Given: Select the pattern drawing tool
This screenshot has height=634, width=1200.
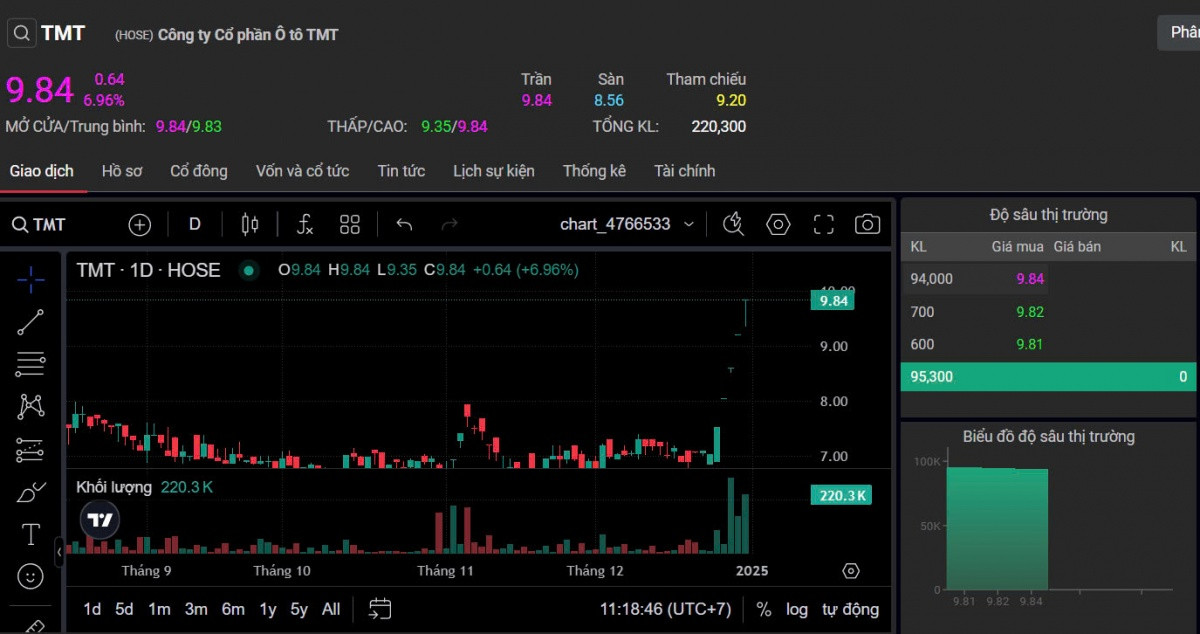Looking at the screenshot, I should pyautogui.click(x=31, y=406).
